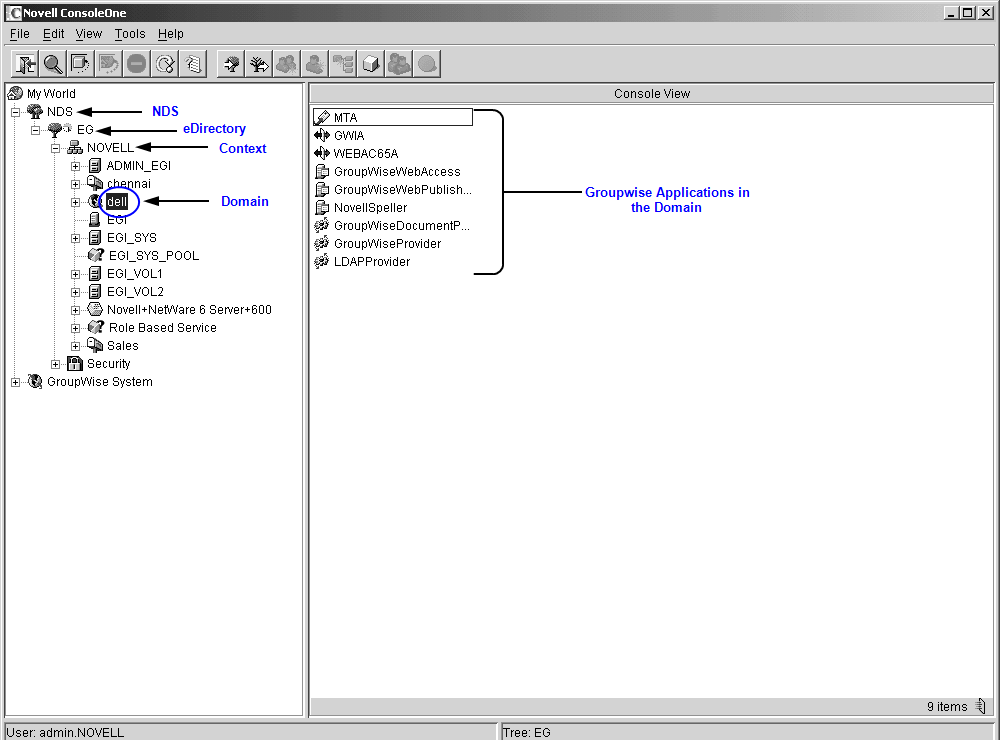Click the greyed-out map with dotted path icon

click(108, 64)
